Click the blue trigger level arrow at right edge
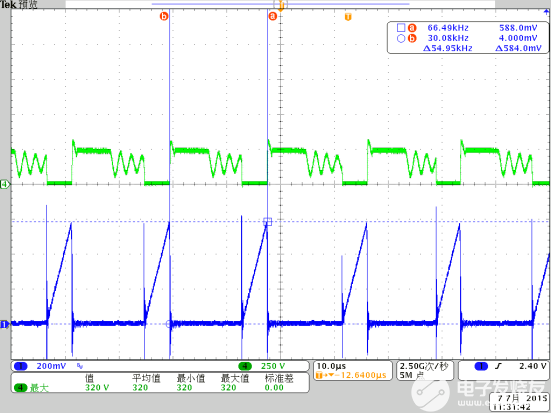Viewport: 551px width, 413px height. 546,13
